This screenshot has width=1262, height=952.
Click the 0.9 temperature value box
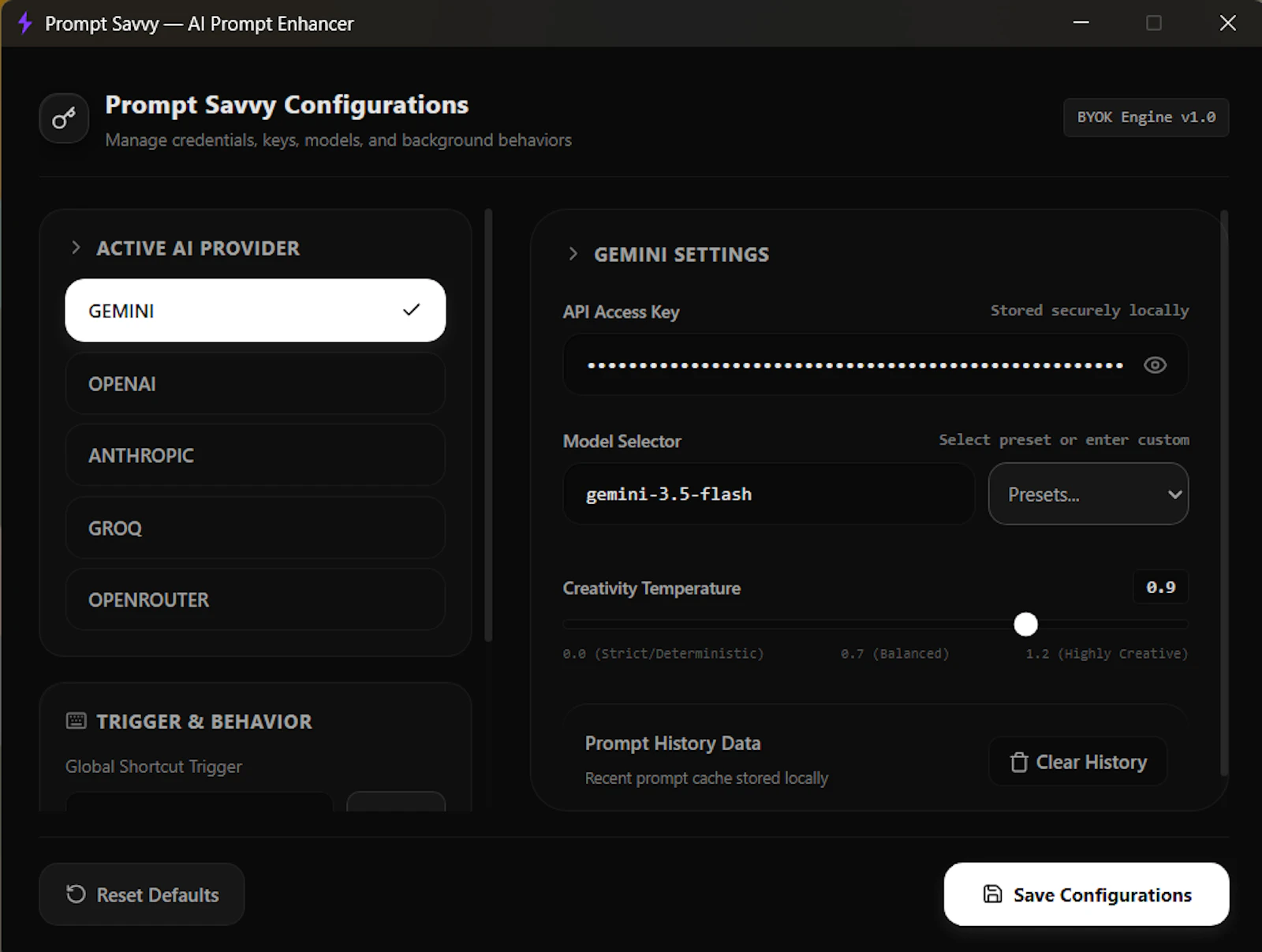point(1160,587)
